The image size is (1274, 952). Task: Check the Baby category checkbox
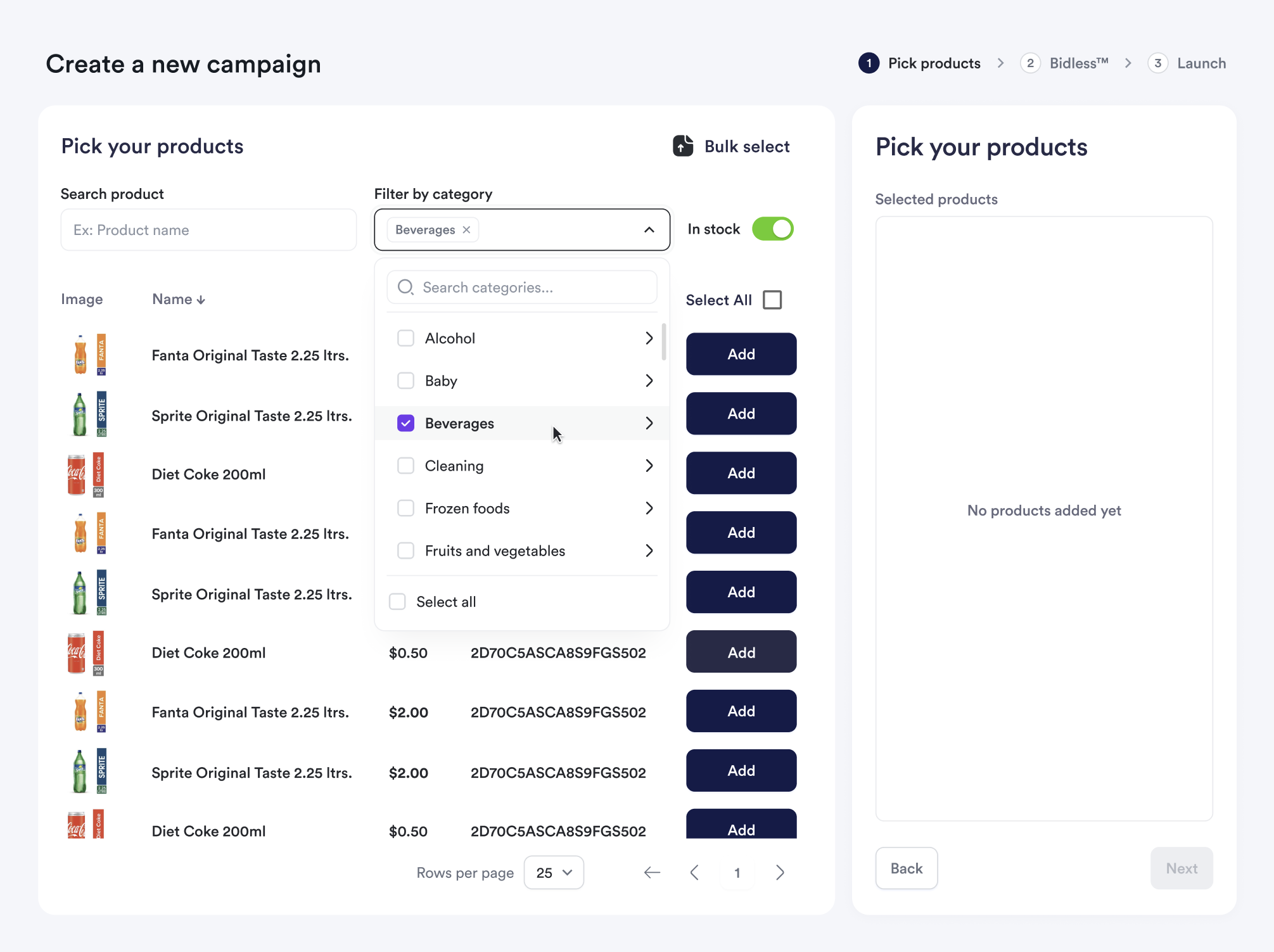405,381
